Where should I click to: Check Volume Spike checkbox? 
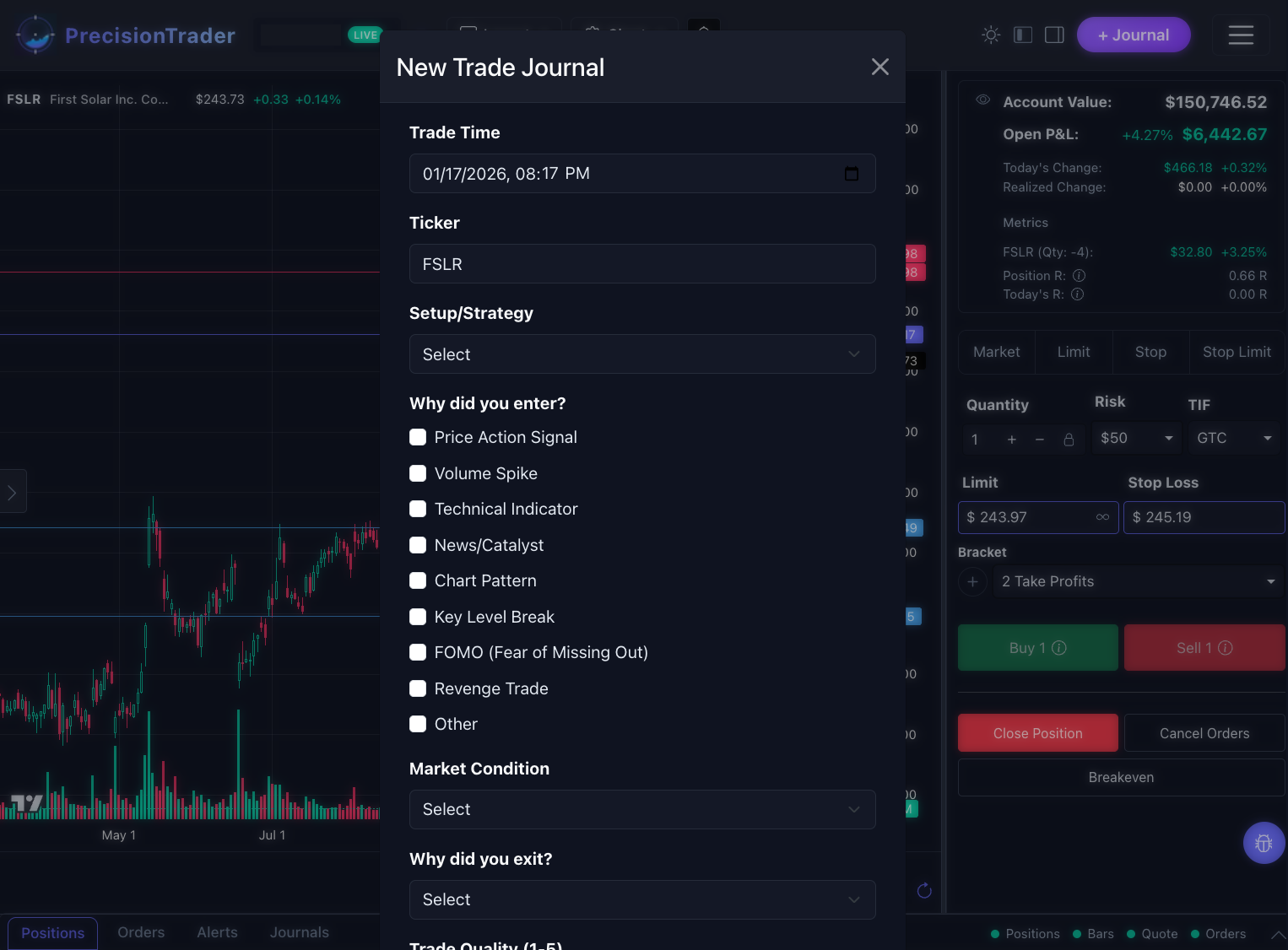pos(418,473)
